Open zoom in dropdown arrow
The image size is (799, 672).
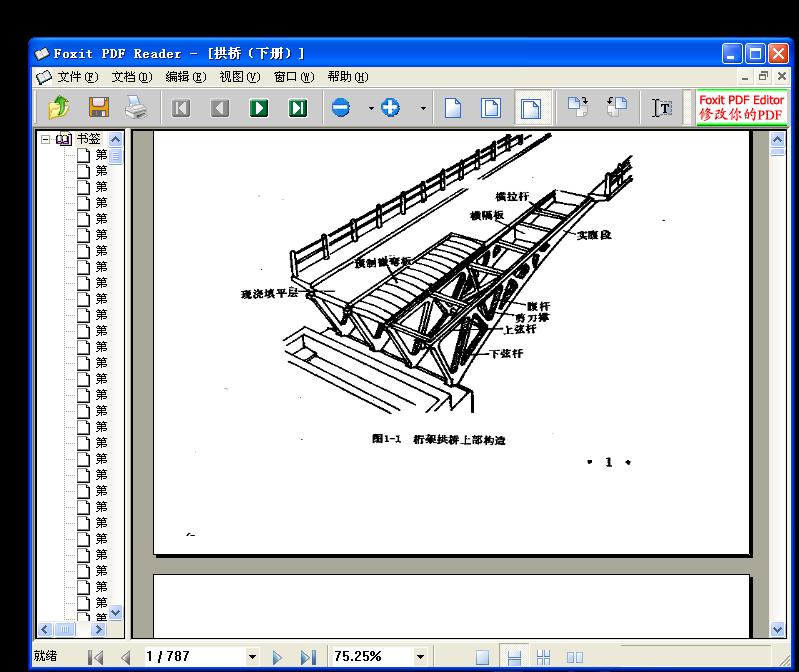(423, 108)
